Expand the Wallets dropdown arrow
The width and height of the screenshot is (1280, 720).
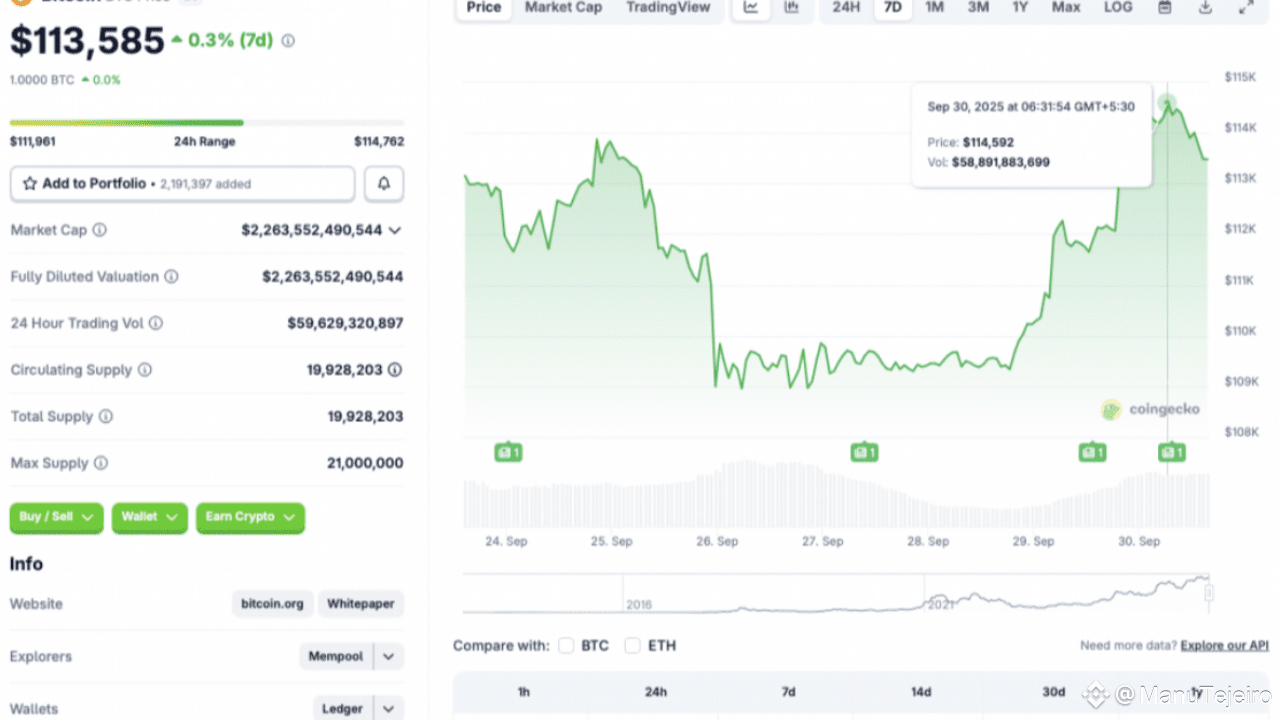tap(389, 708)
